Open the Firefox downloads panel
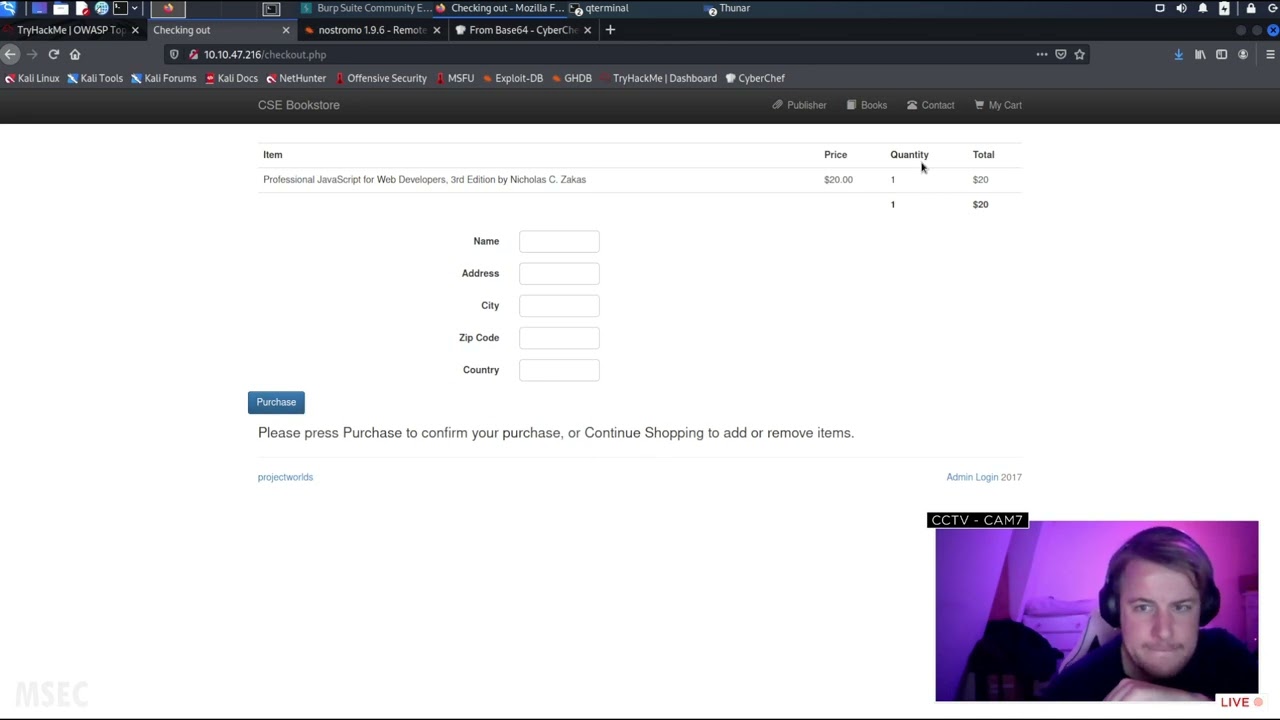This screenshot has width=1280, height=720. click(1178, 55)
